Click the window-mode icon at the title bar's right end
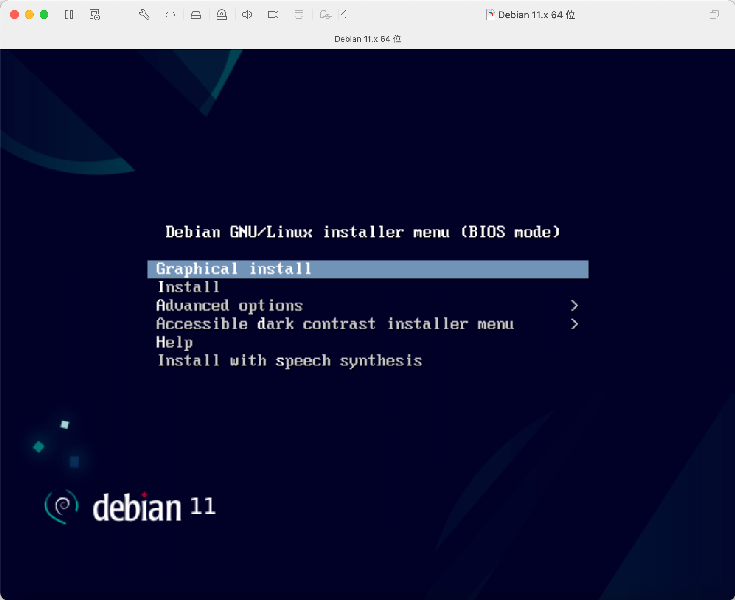This screenshot has width=735, height=600. pos(714,15)
